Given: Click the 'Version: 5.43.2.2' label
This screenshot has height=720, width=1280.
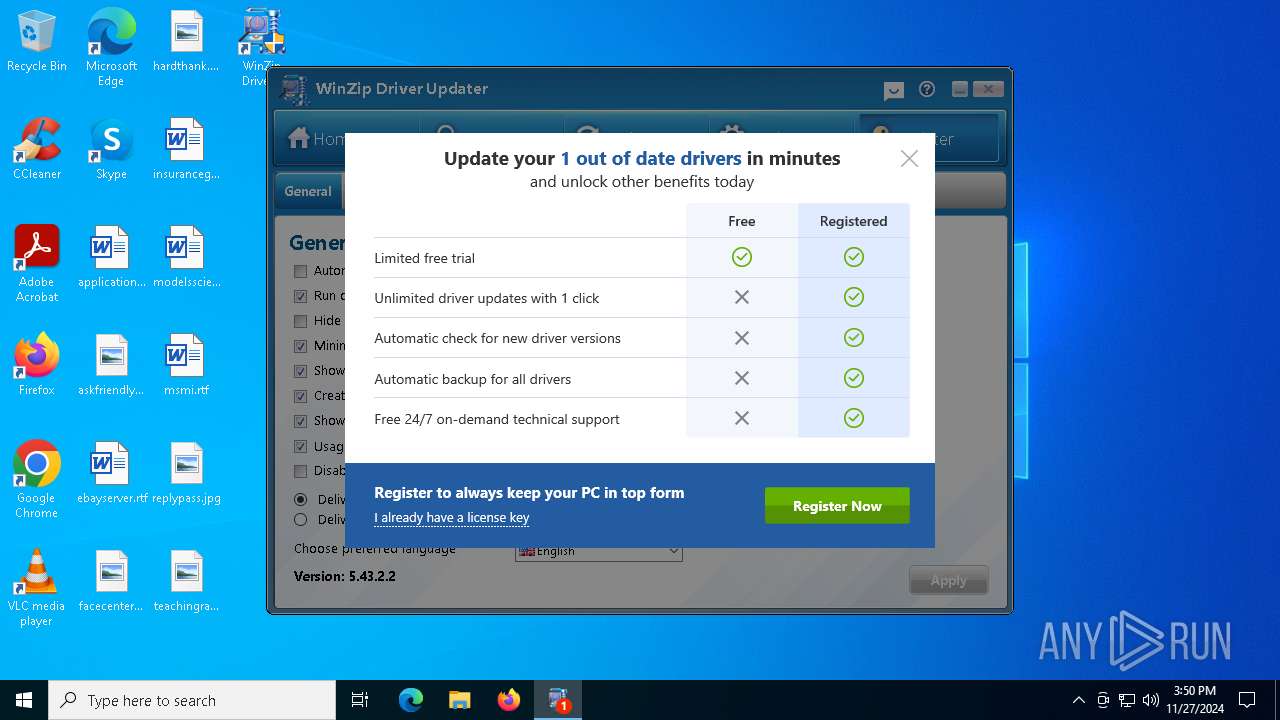Looking at the screenshot, I should [345, 576].
